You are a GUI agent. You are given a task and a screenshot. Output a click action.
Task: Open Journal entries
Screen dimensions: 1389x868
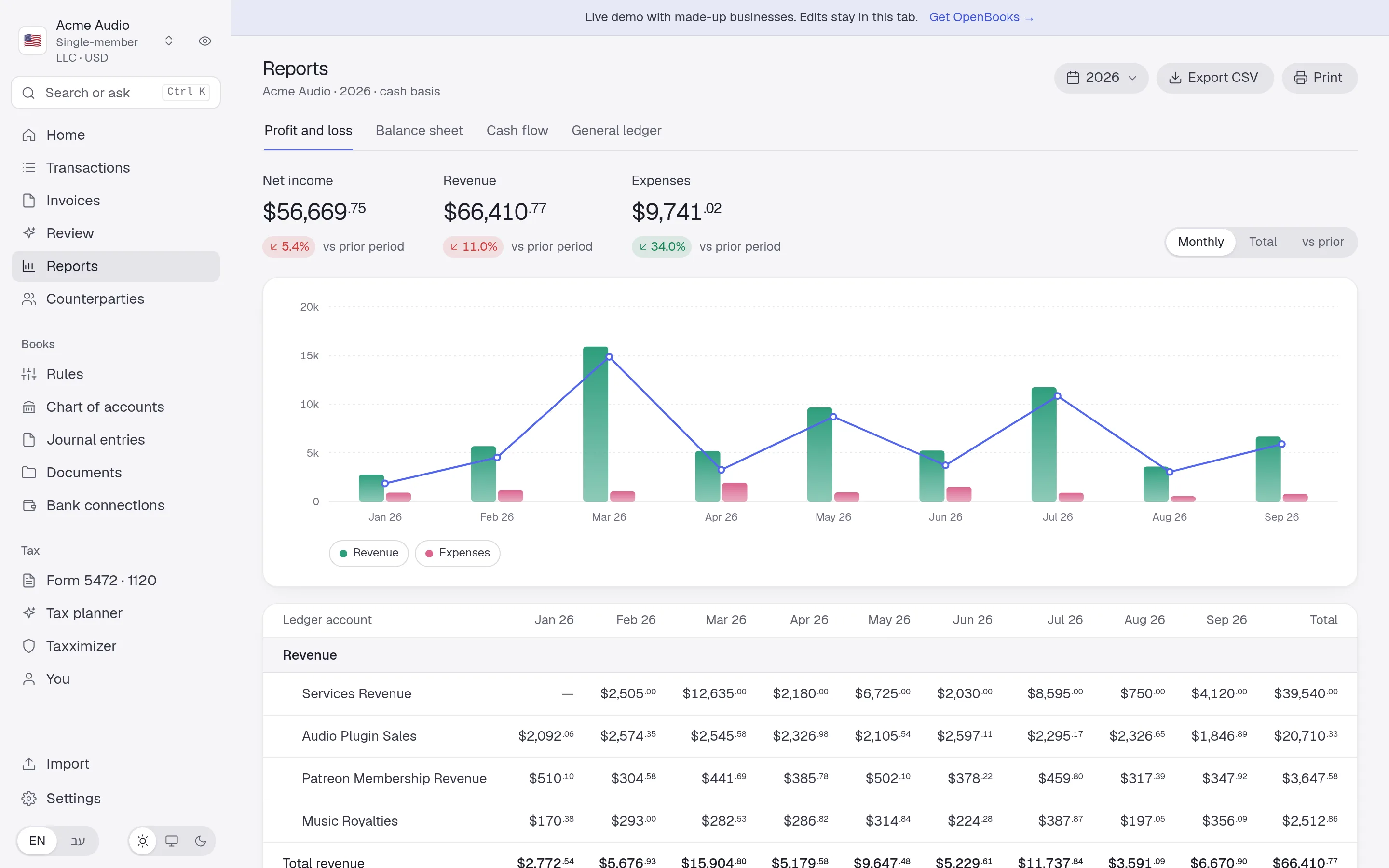[115, 440]
